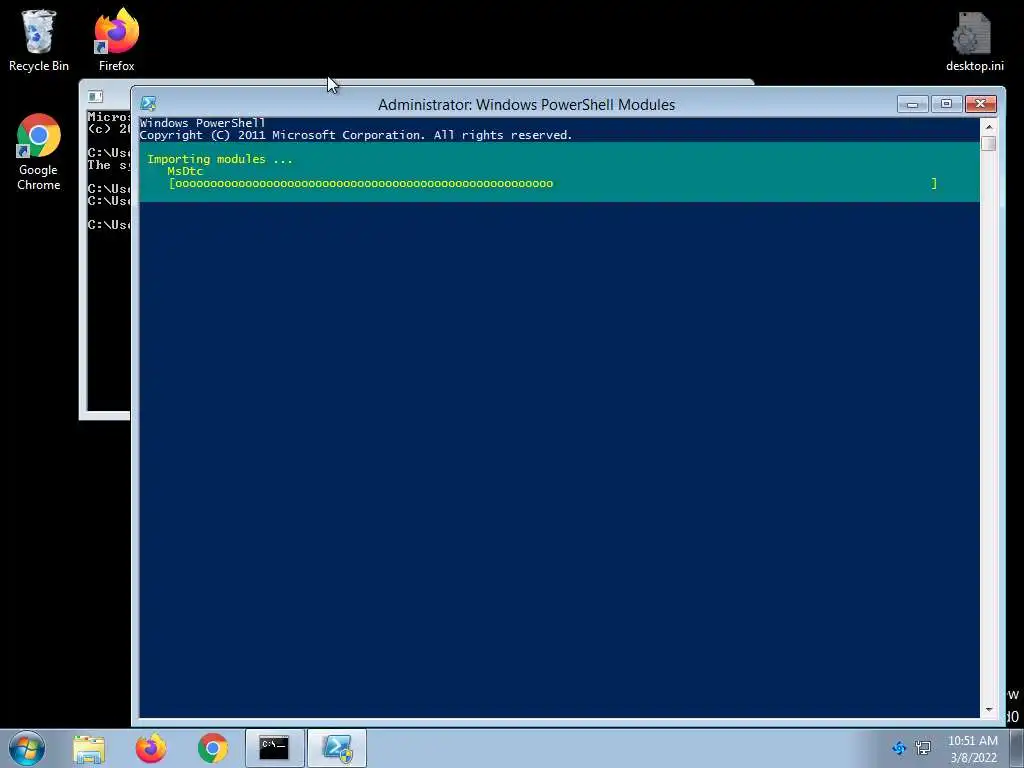Viewport: 1024px width, 768px height.
Task: Minimize the PowerShell Modules window
Action: tap(912, 104)
